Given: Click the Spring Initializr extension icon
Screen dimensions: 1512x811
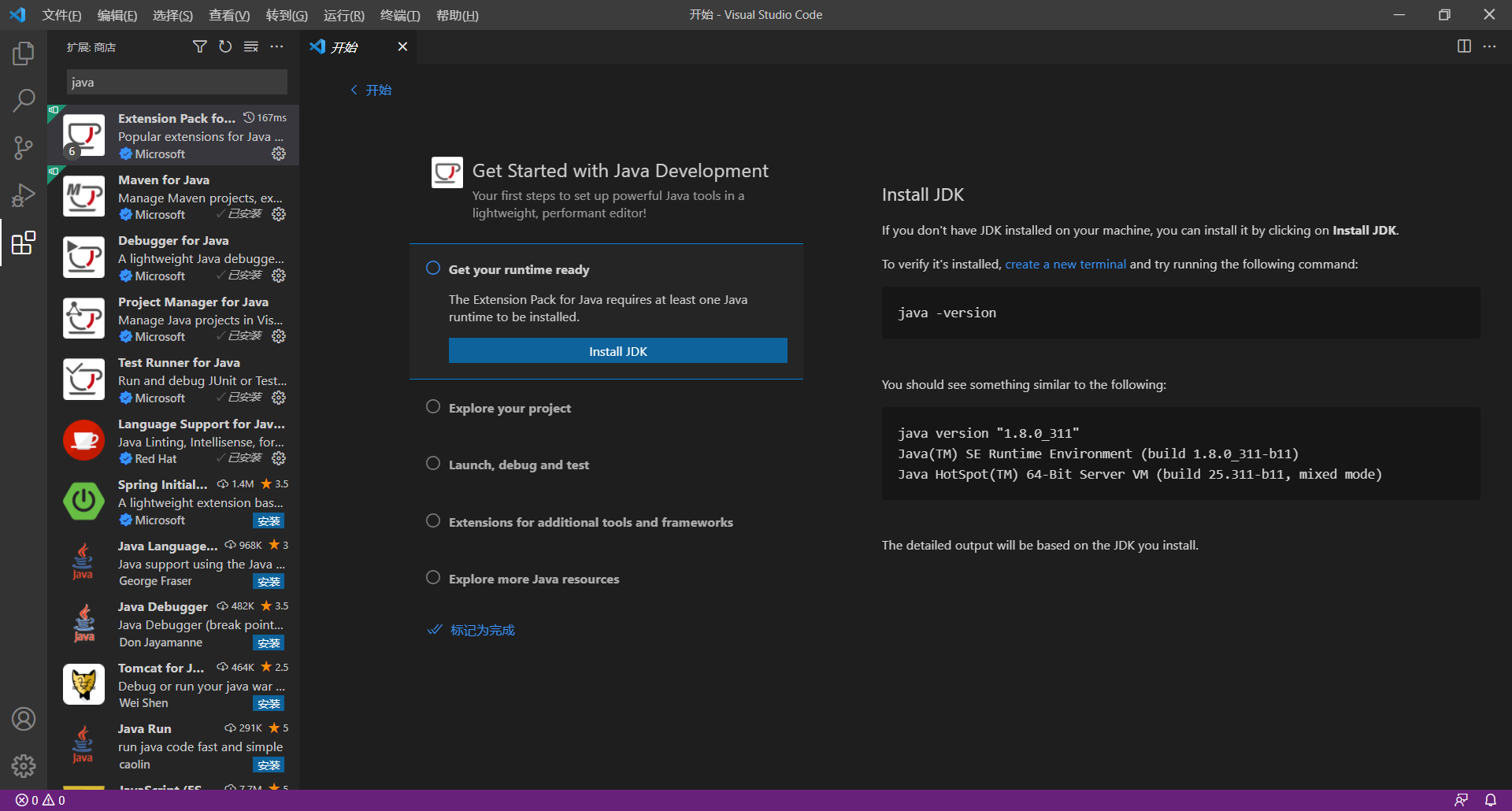Looking at the screenshot, I should click(83, 501).
